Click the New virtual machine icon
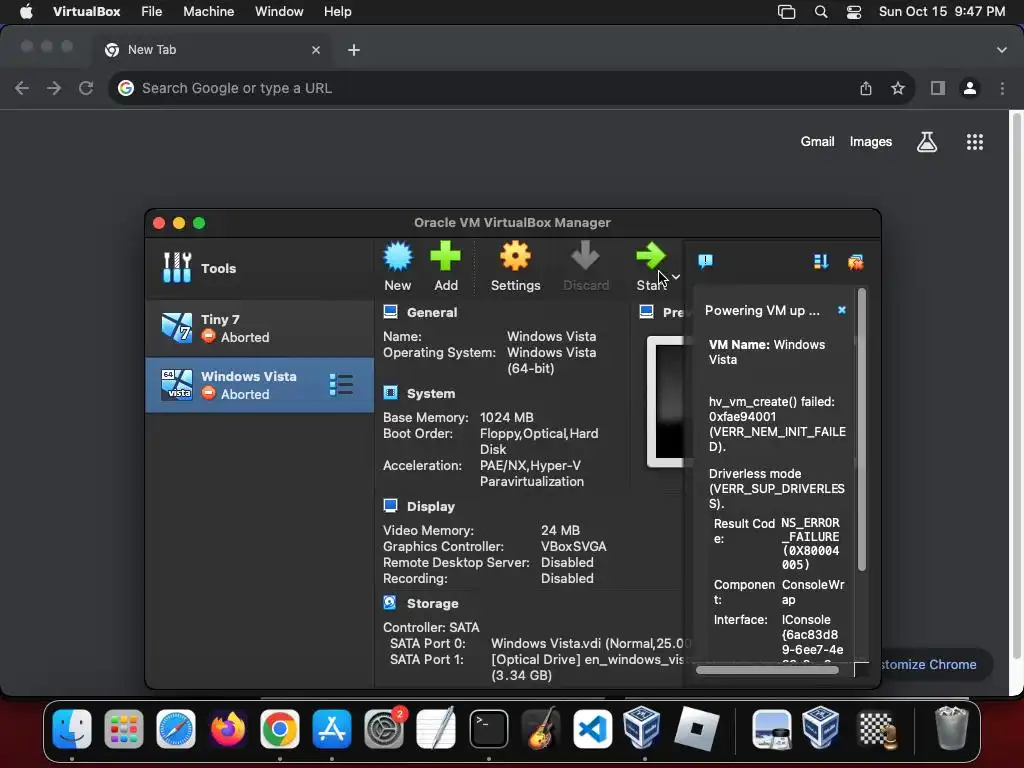Image resolution: width=1024 pixels, height=768 pixels. (x=398, y=256)
